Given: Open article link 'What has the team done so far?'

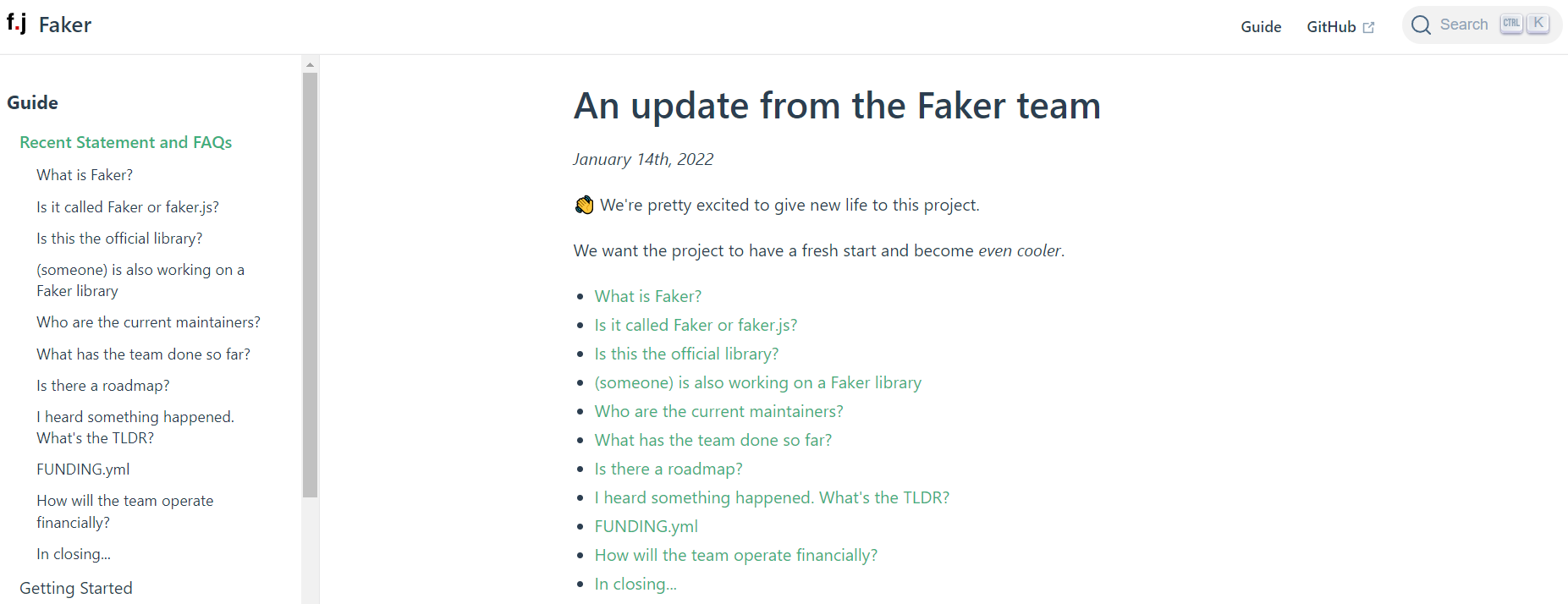Looking at the screenshot, I should 712,440.
